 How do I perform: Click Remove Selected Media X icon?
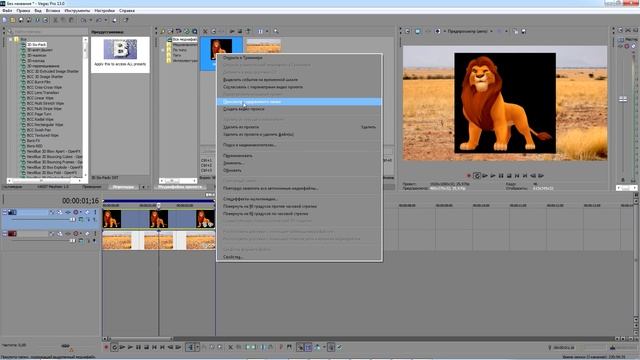pyautogui.click(x=205, y=31)
